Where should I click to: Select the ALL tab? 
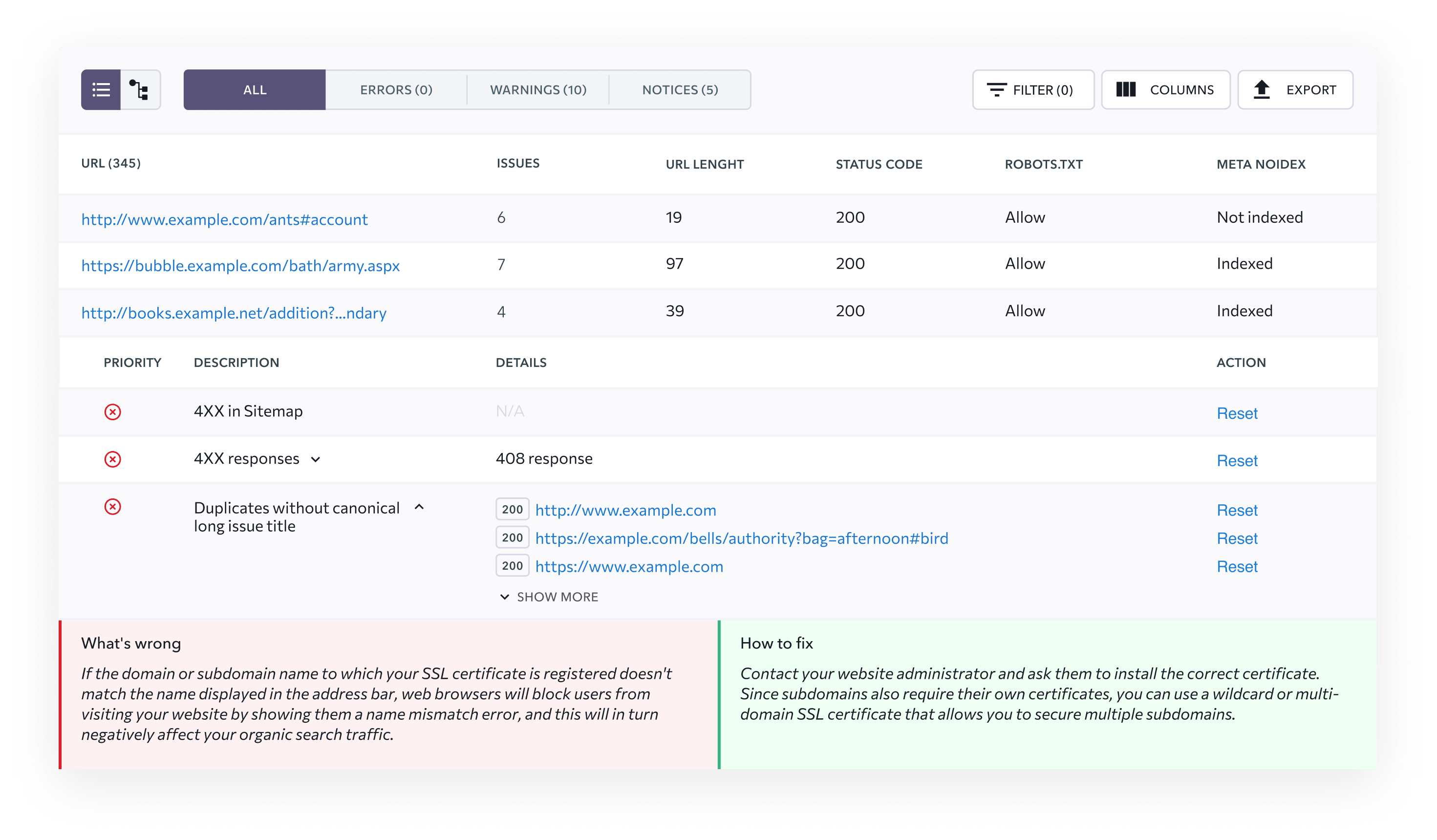tap(255, 89)
